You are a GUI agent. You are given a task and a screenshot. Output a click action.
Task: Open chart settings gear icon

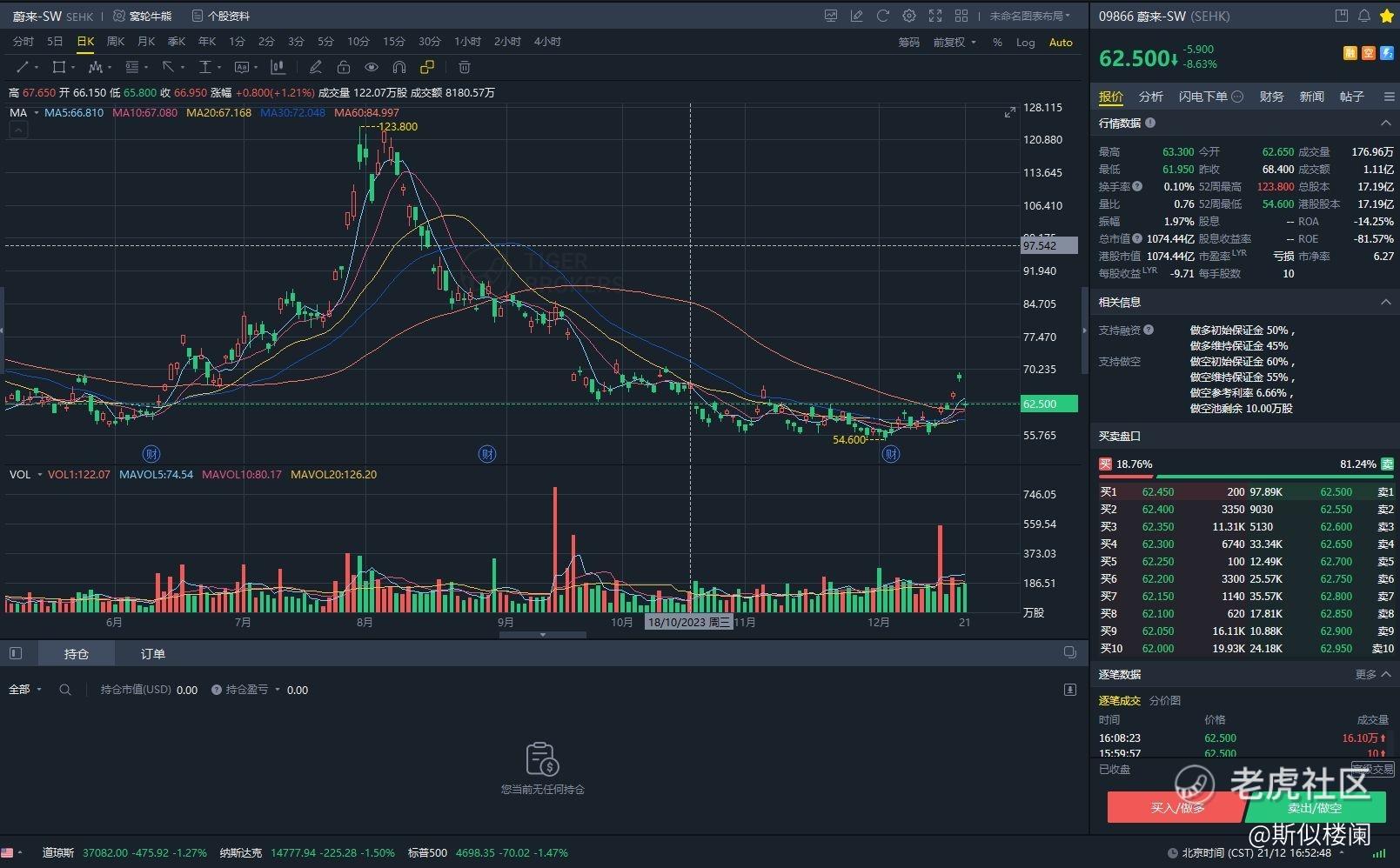909,16
